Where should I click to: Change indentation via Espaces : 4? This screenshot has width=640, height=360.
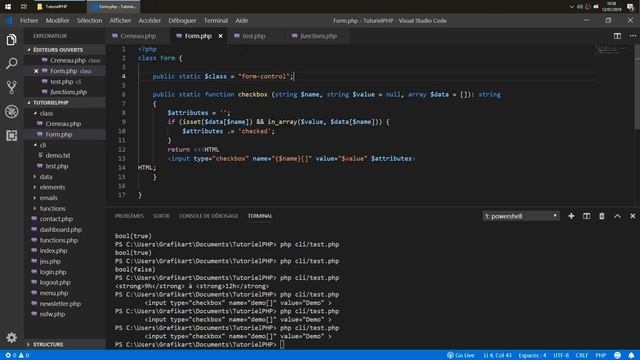click(532, 355)
